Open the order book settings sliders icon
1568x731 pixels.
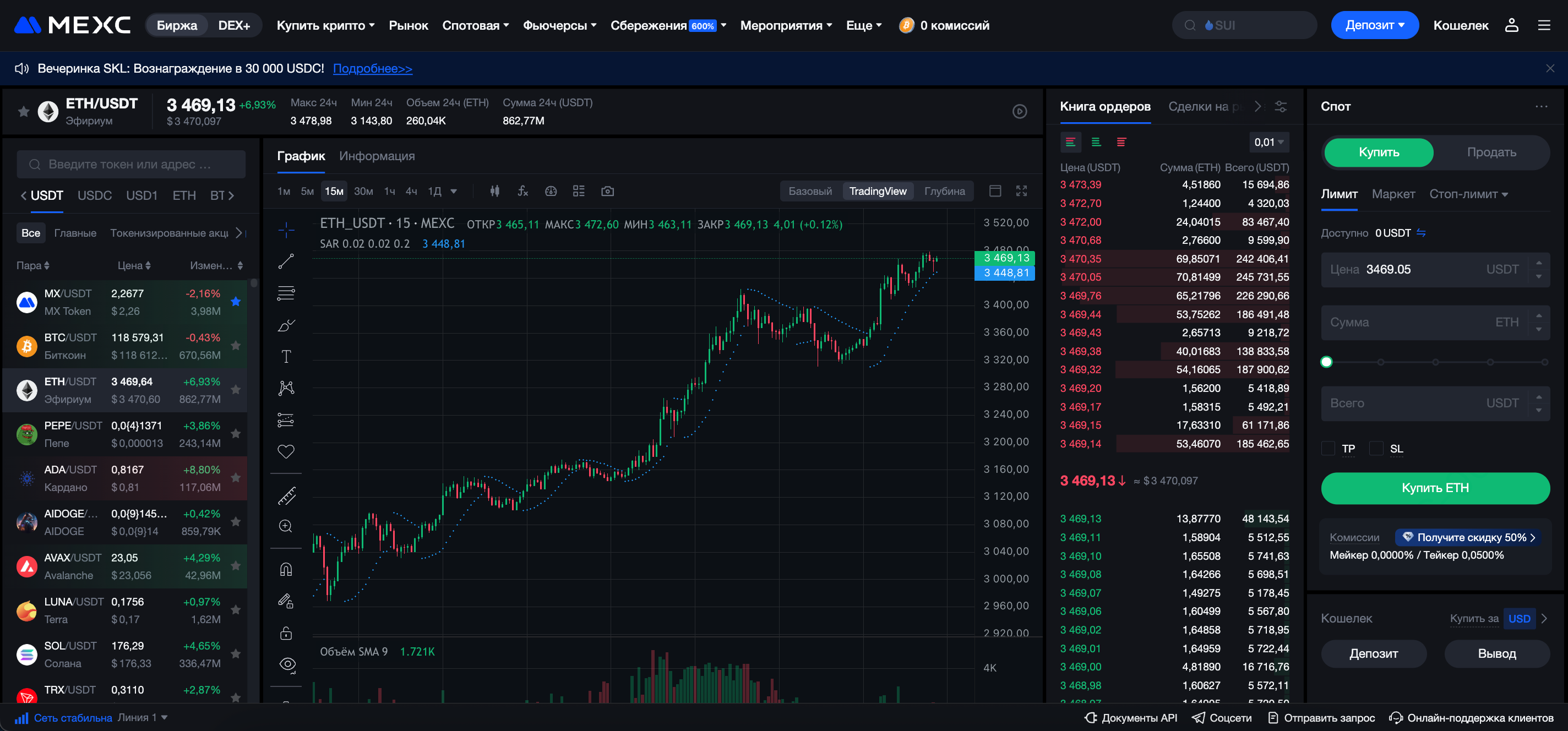[x=1281, y=107]
